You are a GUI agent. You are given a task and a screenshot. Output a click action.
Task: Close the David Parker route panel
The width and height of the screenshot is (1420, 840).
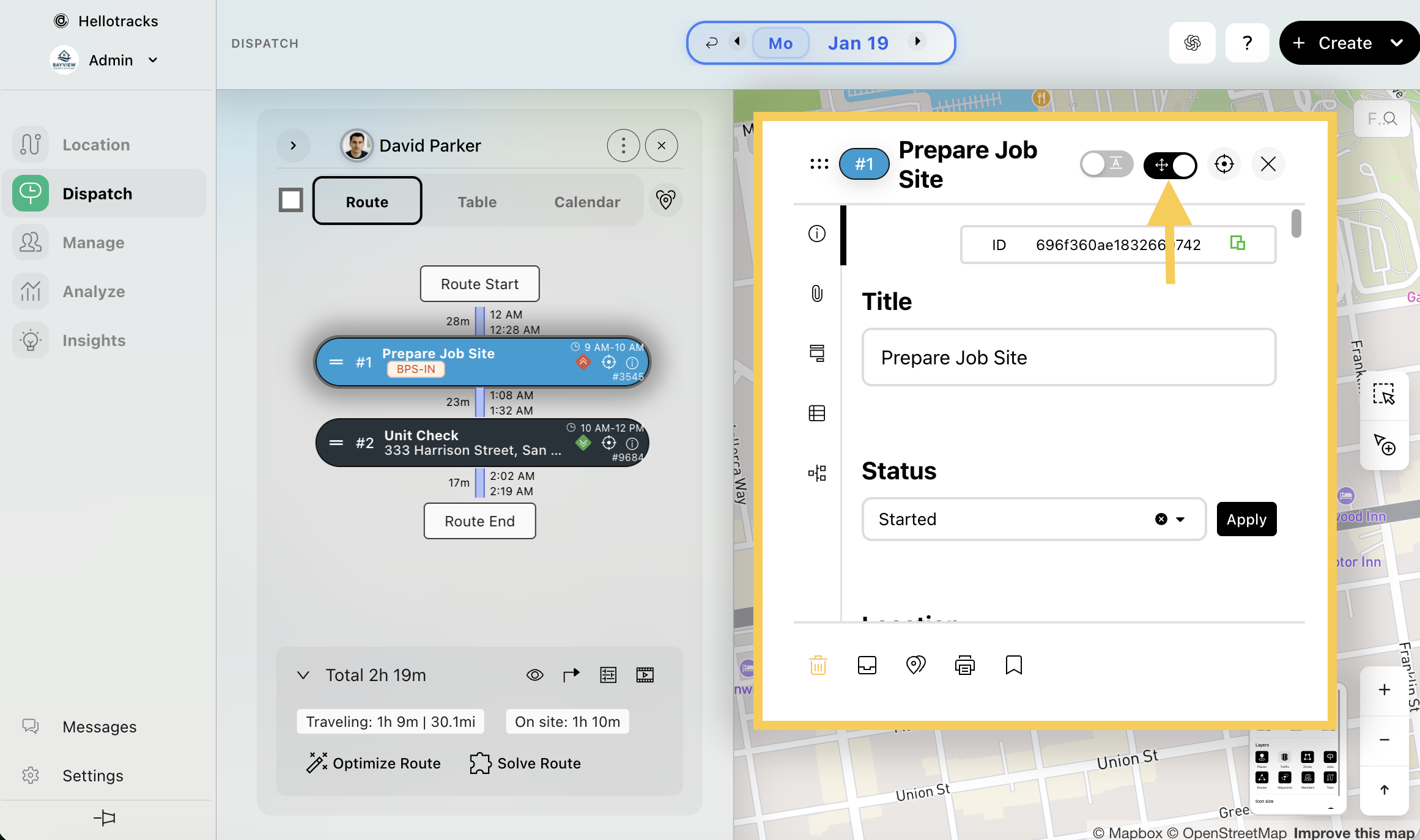(661, 146)
